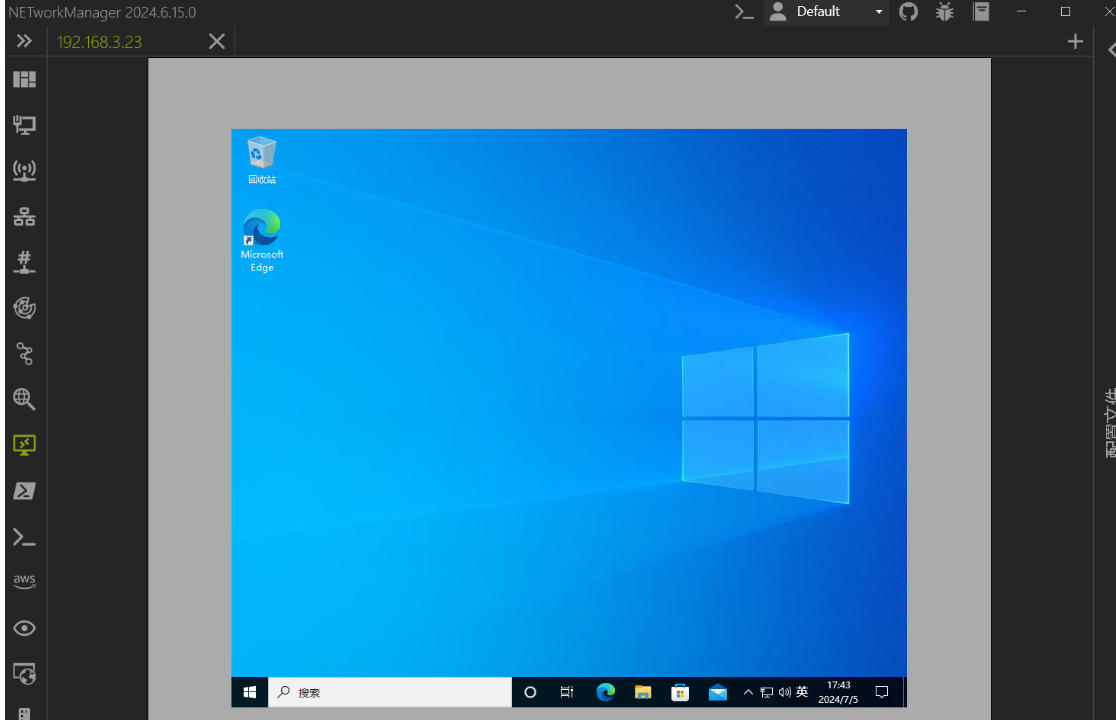The height and width of the screenshot is (720, 1116).
Task: Close the 192.168.3.23 tab
Action: tap(216, 41)
